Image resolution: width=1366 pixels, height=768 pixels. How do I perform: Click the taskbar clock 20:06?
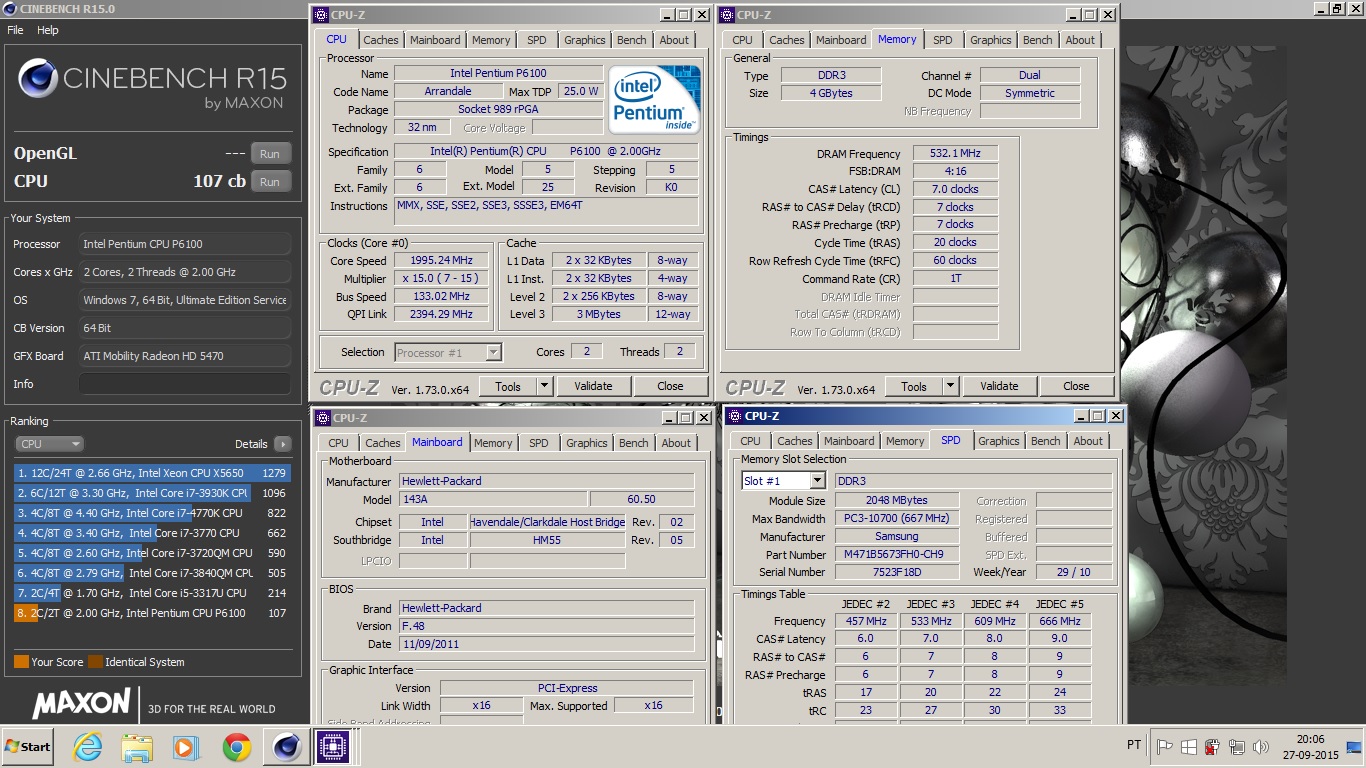tap(1309, 739)
